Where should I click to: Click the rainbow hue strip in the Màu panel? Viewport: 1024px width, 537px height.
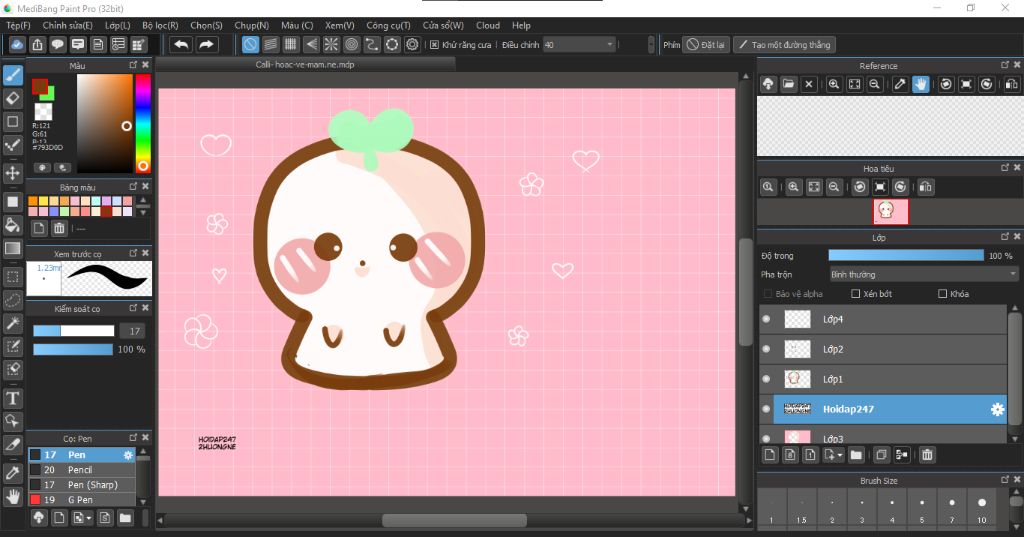pyautogui.click(x=143, y=122)
